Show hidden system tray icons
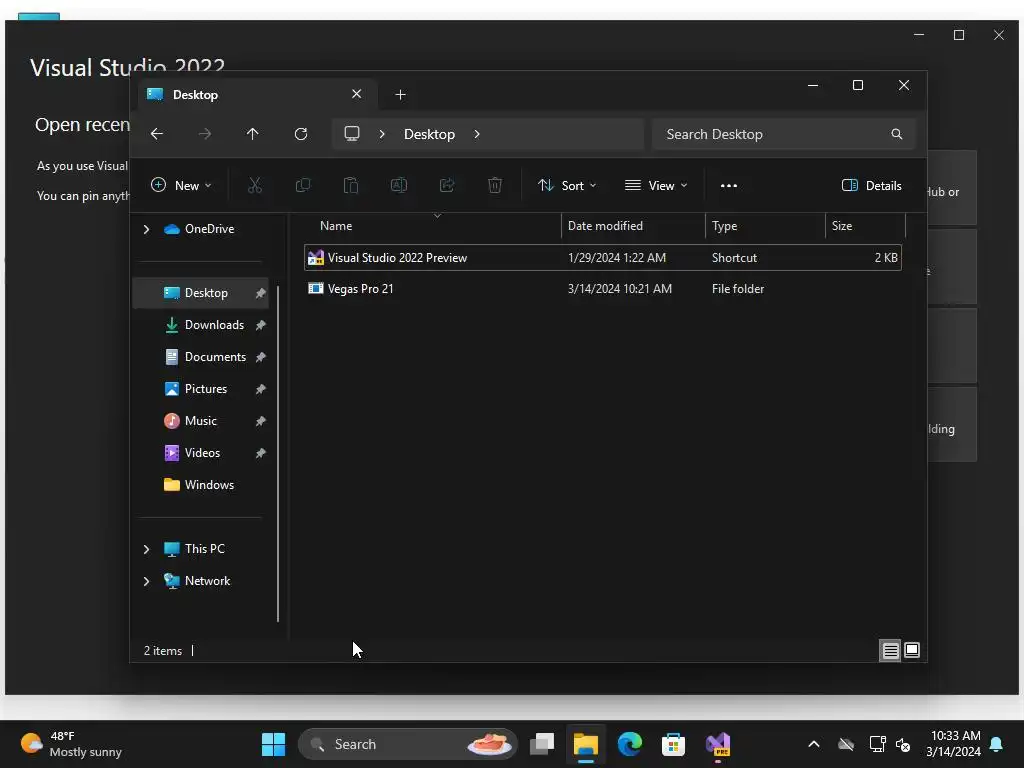The image size is (1024, 768). (x=814, y=744)
